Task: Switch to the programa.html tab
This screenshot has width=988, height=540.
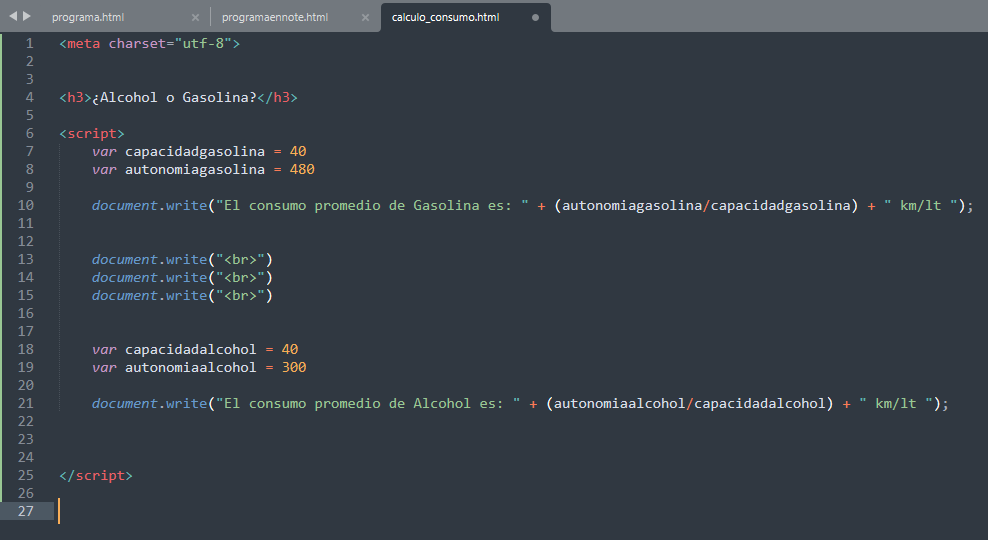Action: point(88,18)
